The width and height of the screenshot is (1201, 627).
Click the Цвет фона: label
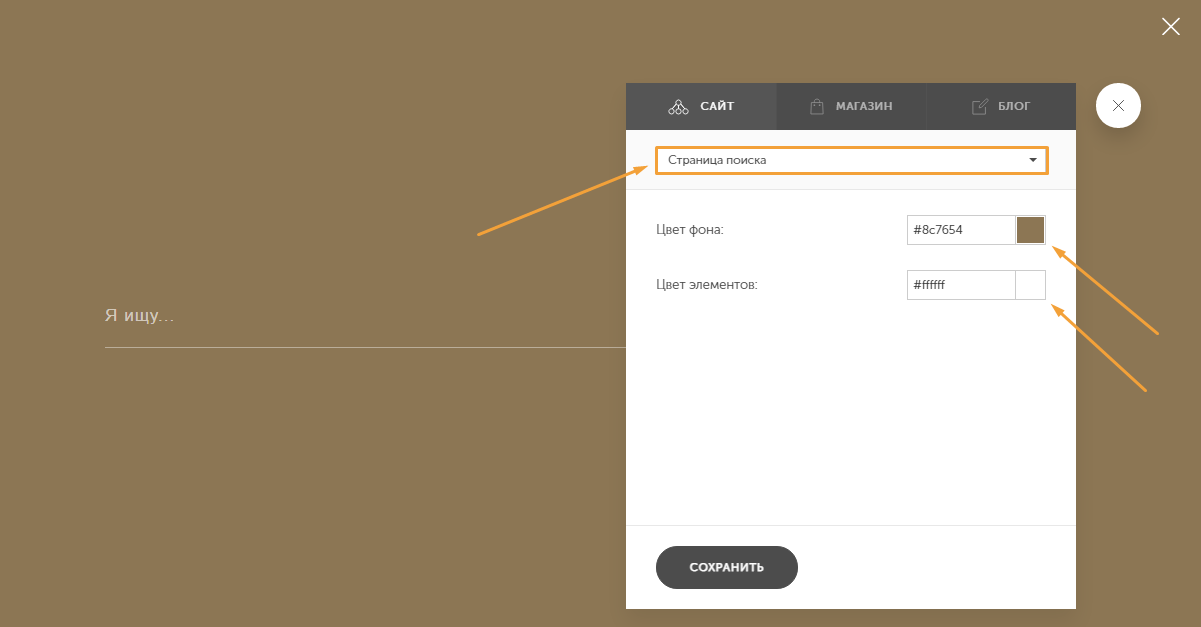(690, 230)
